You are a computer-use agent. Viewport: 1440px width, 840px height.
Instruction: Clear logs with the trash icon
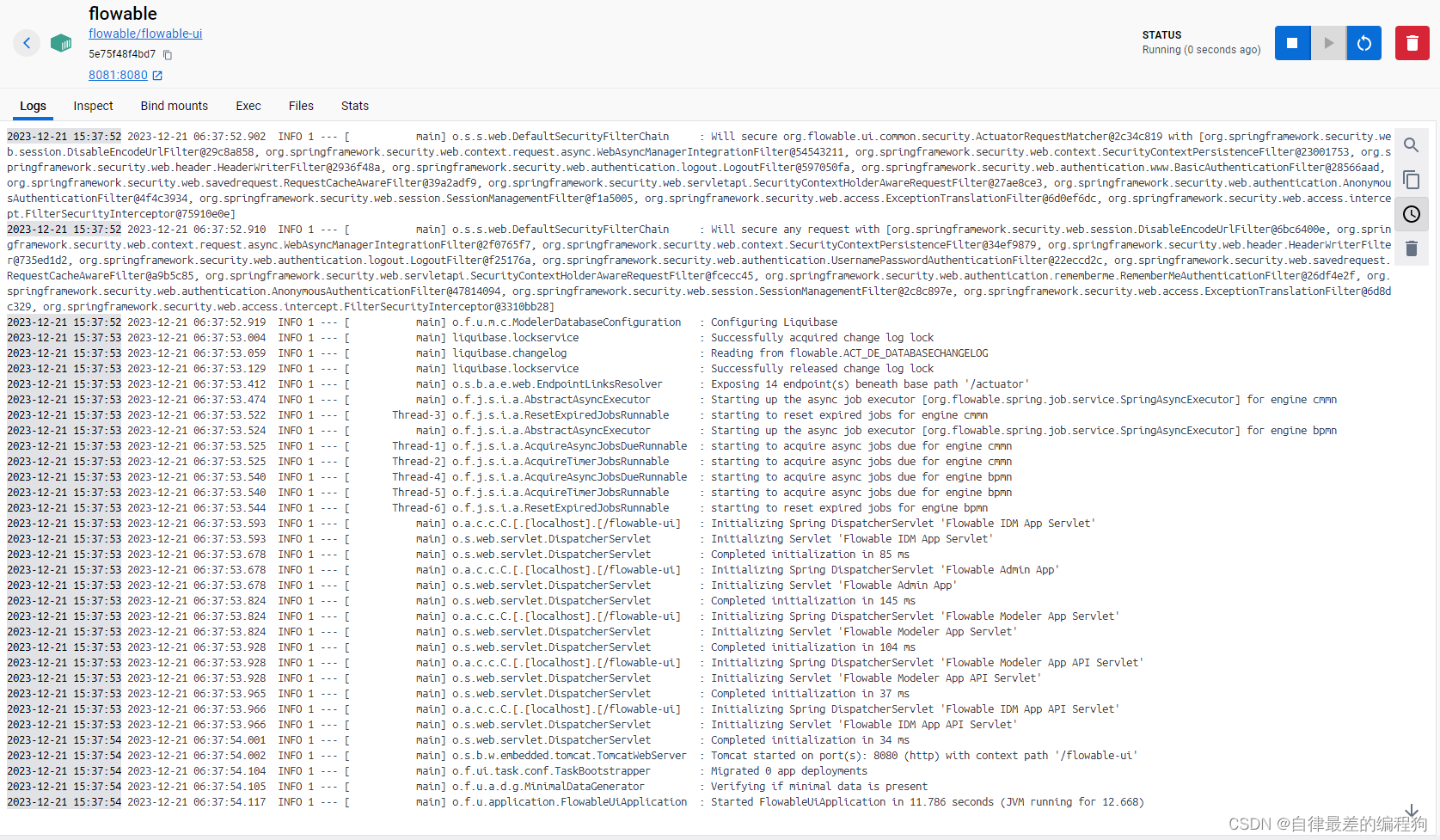point(1412,248)
